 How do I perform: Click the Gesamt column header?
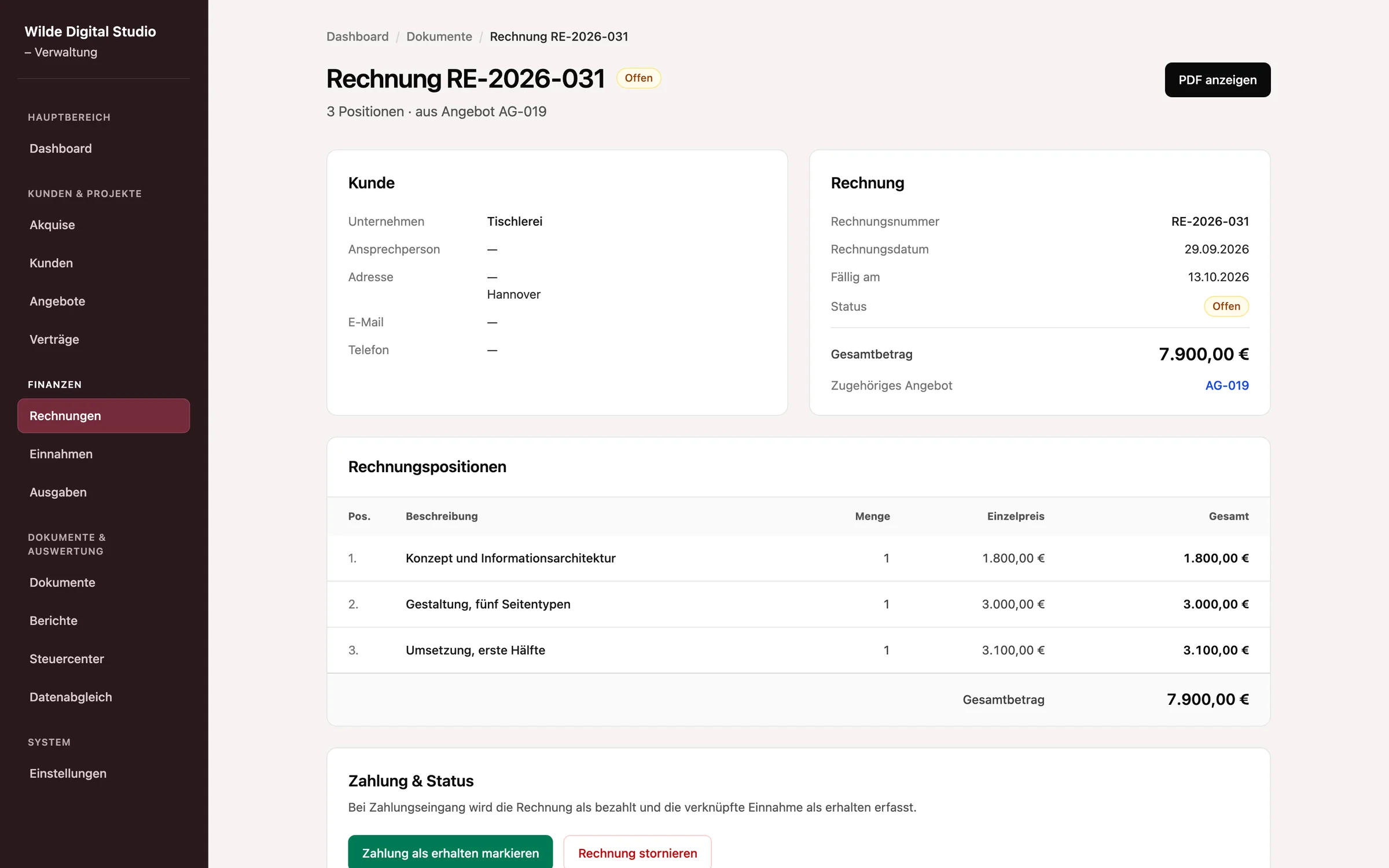(x=1229, y=516)
